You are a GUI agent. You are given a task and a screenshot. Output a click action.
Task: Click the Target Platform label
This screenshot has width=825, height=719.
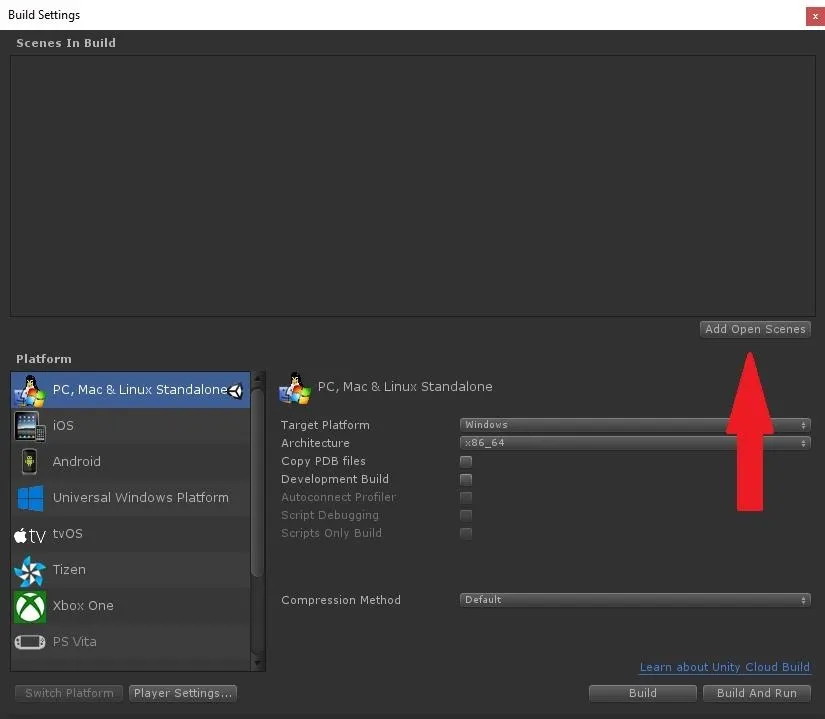325,425
